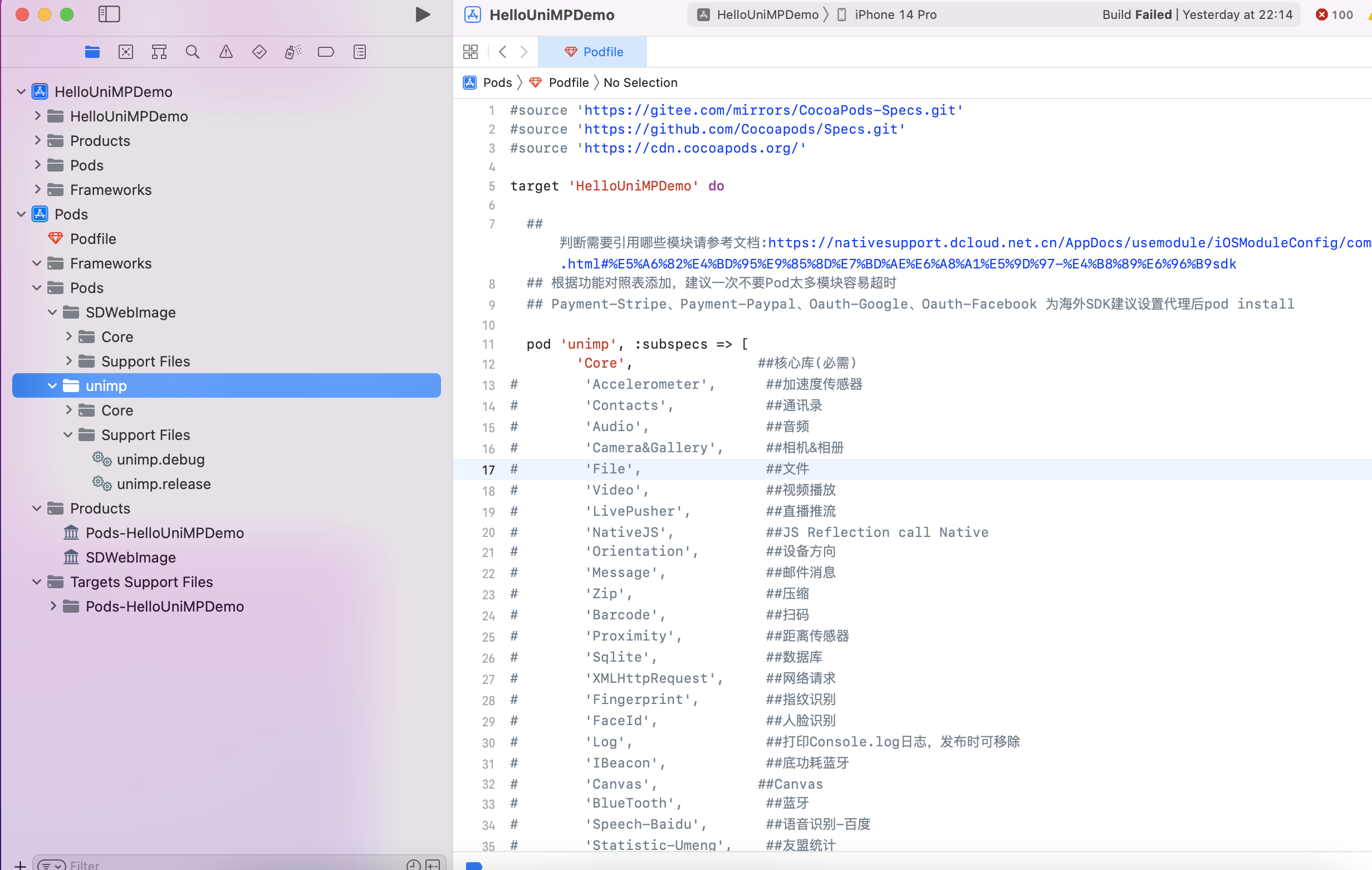Expand the HelloUniMPDemo group folder
1372x870 pixels.
pos(37,116)
